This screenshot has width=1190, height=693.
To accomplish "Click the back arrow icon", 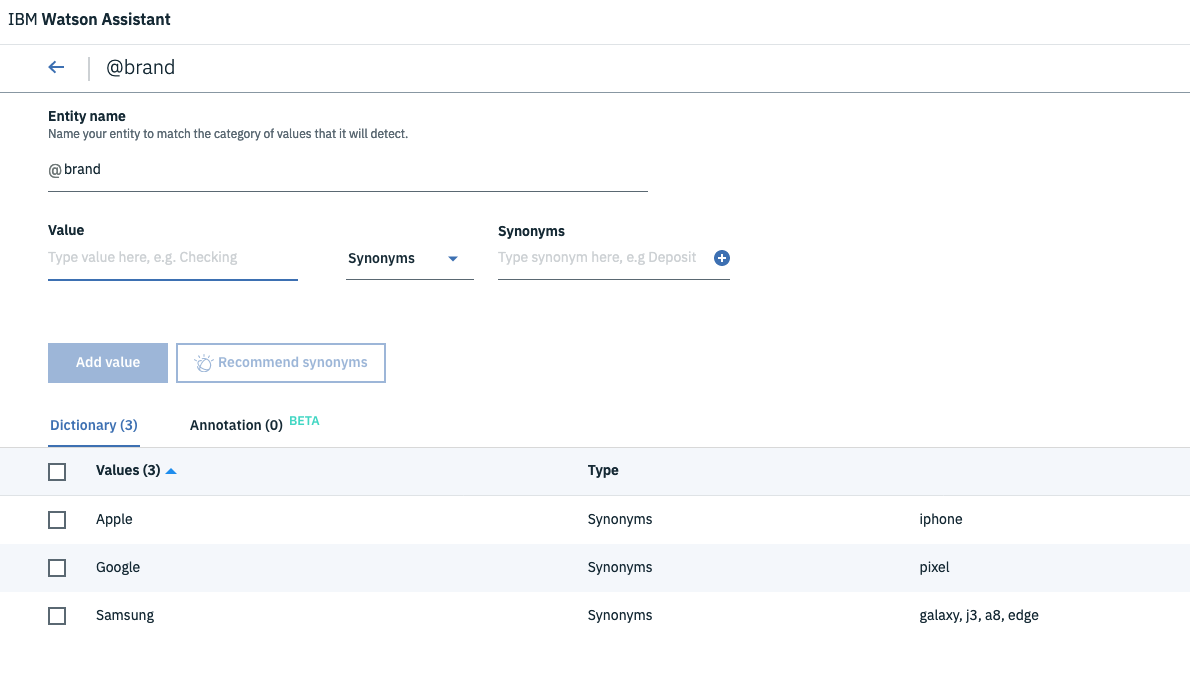I will (56, 67).
